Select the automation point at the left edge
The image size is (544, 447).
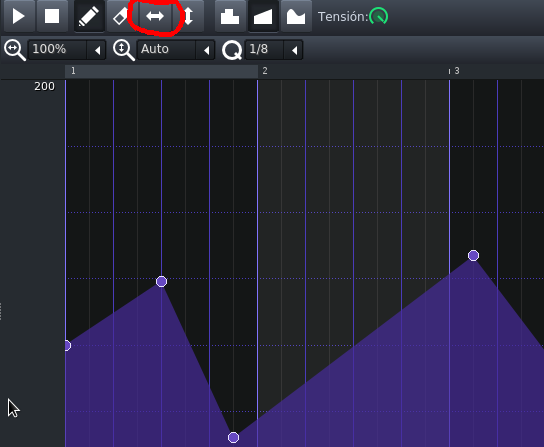pyautogui.click(x=67, y=346)
